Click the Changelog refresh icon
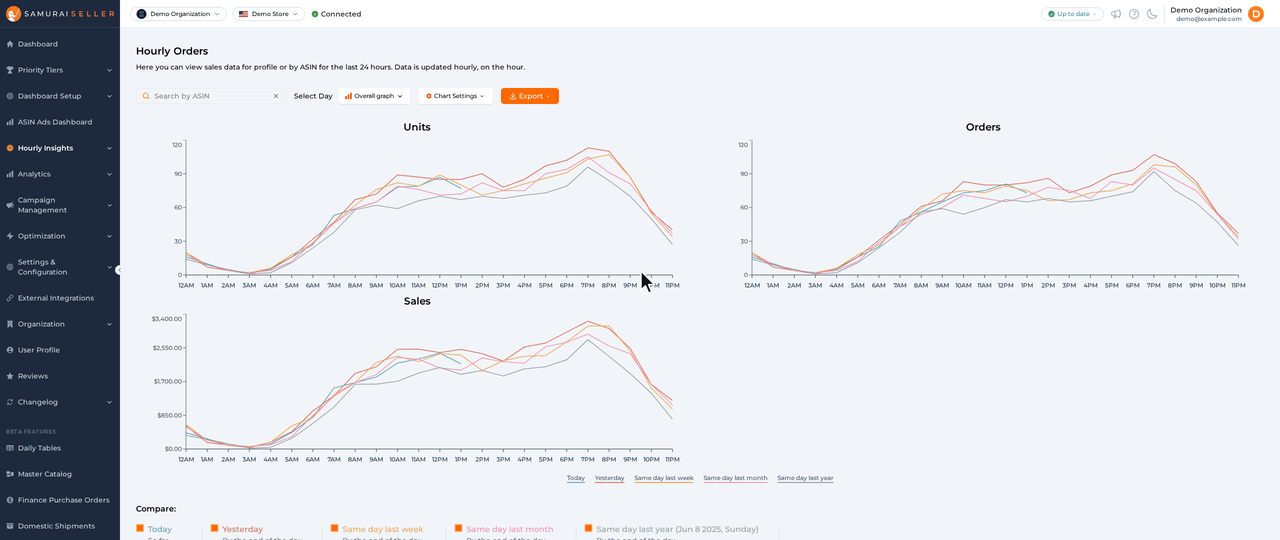 click(10, 402)
